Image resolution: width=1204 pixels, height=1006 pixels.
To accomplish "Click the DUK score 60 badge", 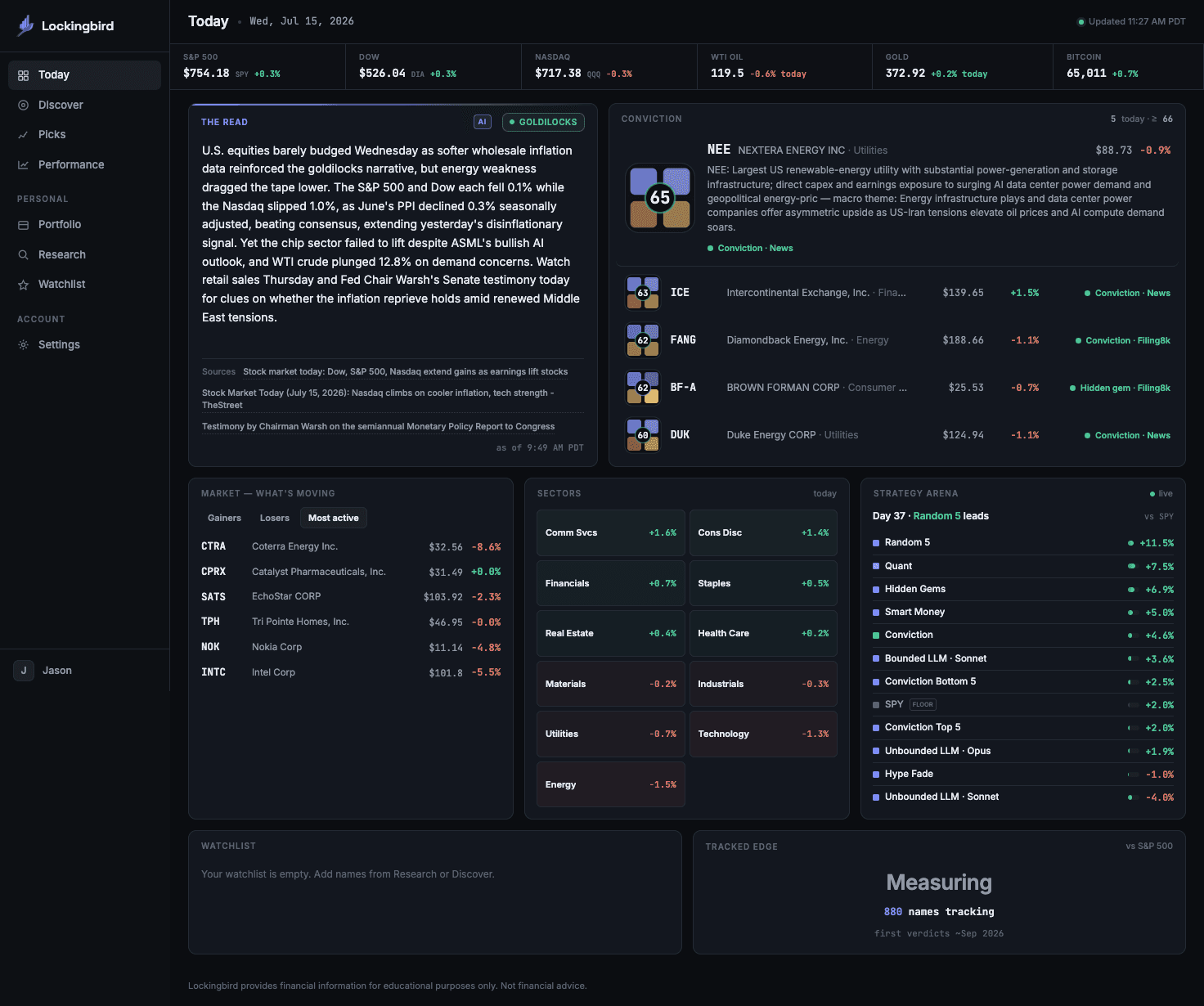I will 643,435.
